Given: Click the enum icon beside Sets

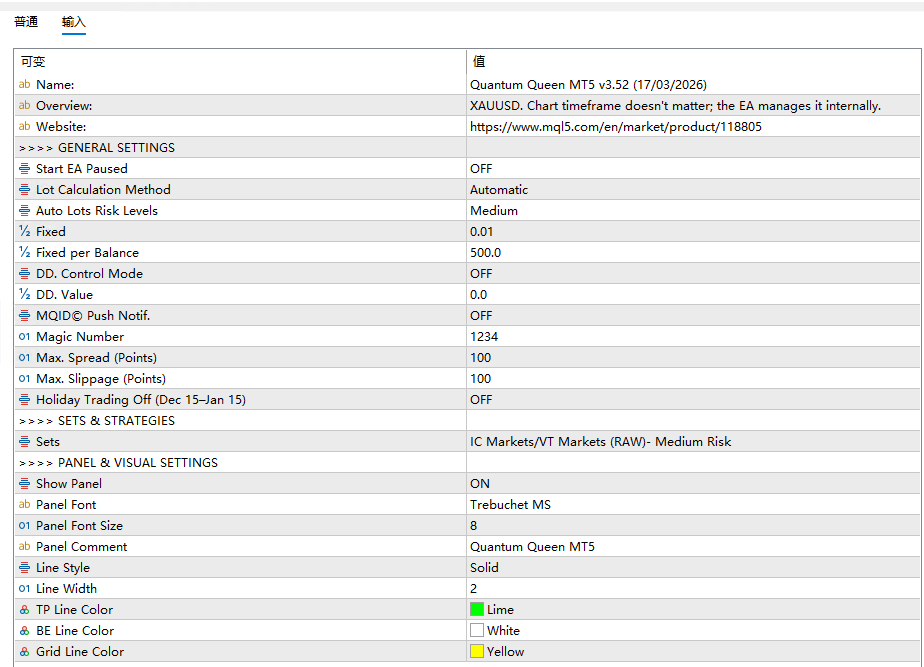Looking at the screenshot, I should tap(24, 442).
